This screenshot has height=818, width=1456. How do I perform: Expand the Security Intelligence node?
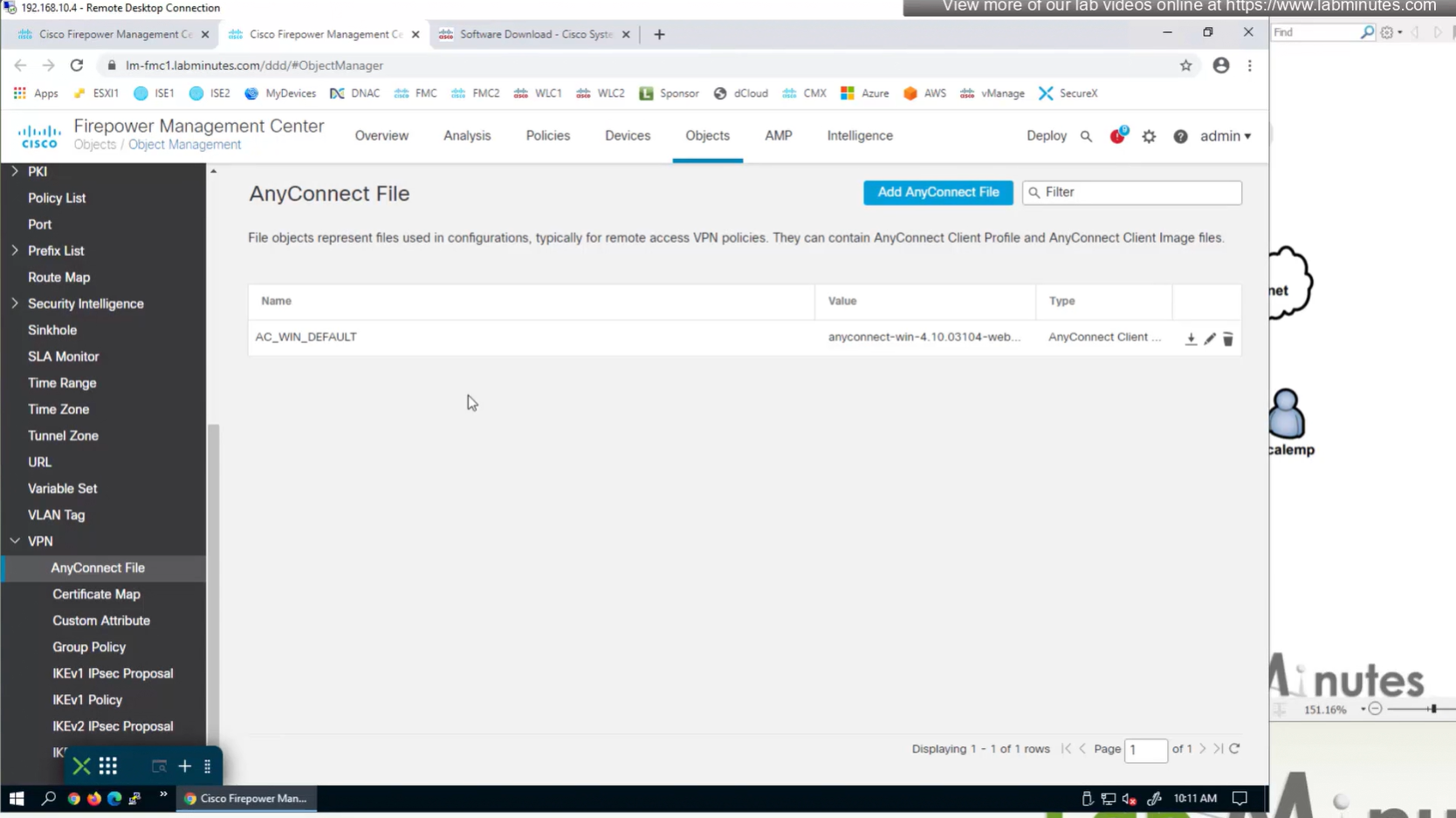coord(15,304)
